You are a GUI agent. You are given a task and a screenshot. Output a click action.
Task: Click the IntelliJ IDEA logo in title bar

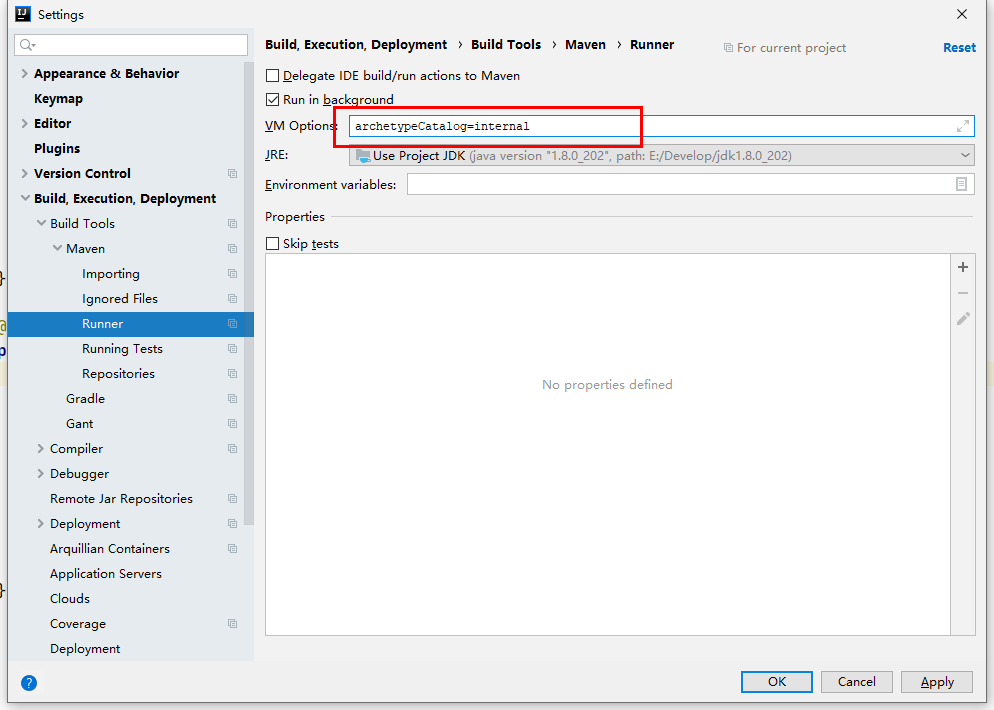pos(23,14)
